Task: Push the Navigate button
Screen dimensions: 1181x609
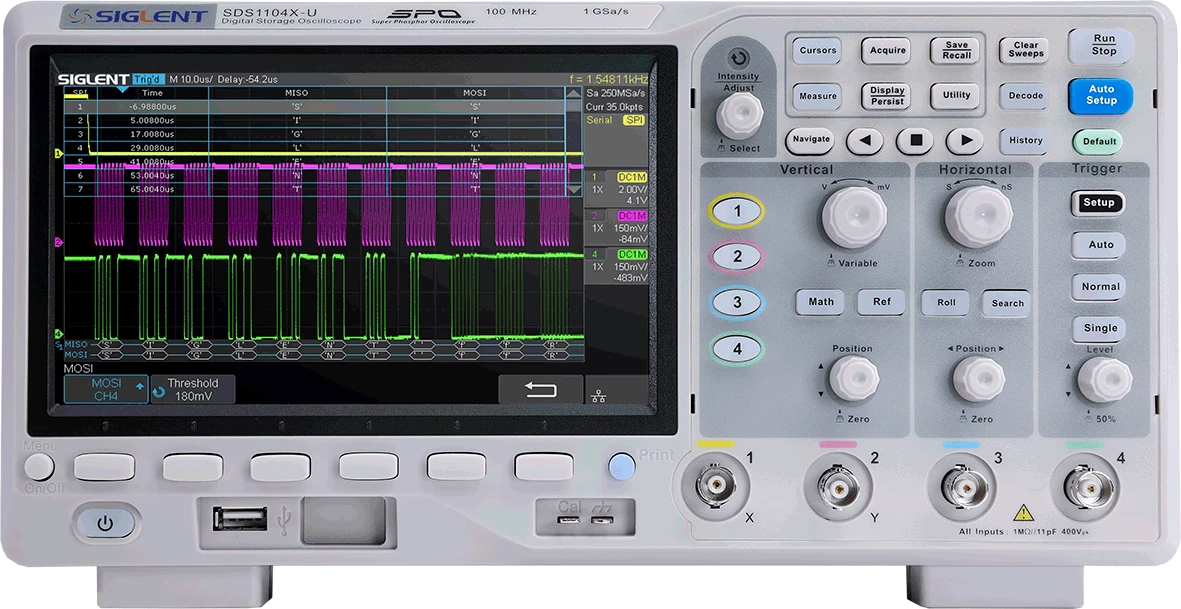Action: click(x=810, y=140)
